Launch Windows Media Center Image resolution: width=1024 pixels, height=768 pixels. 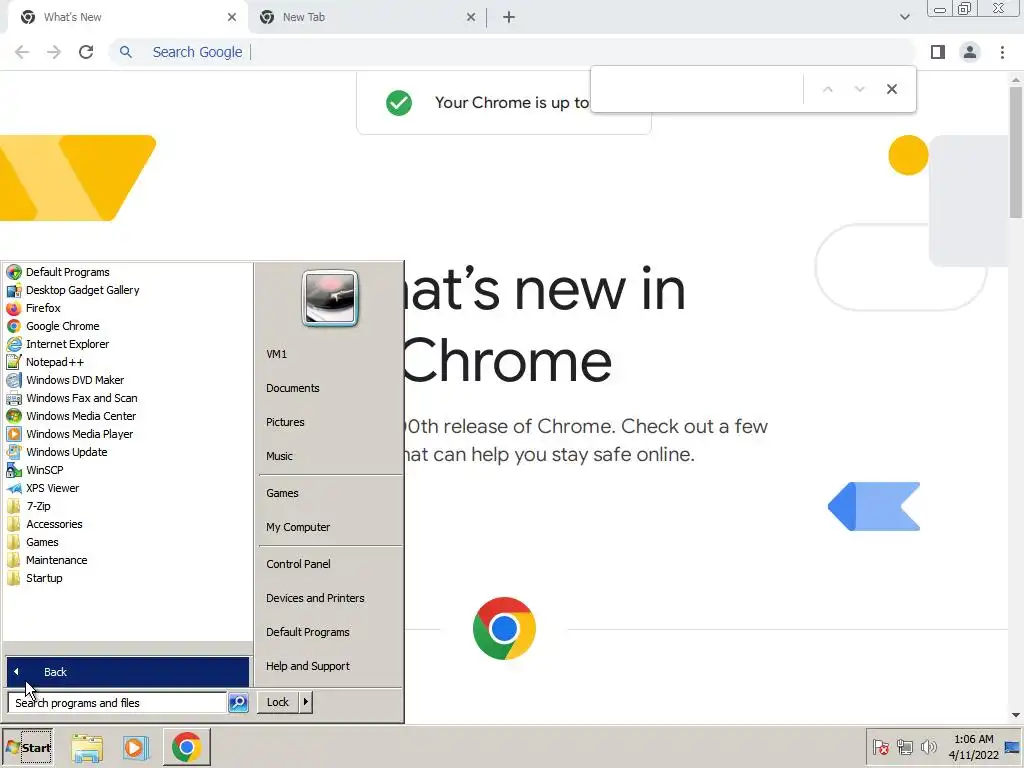(81, 416)
